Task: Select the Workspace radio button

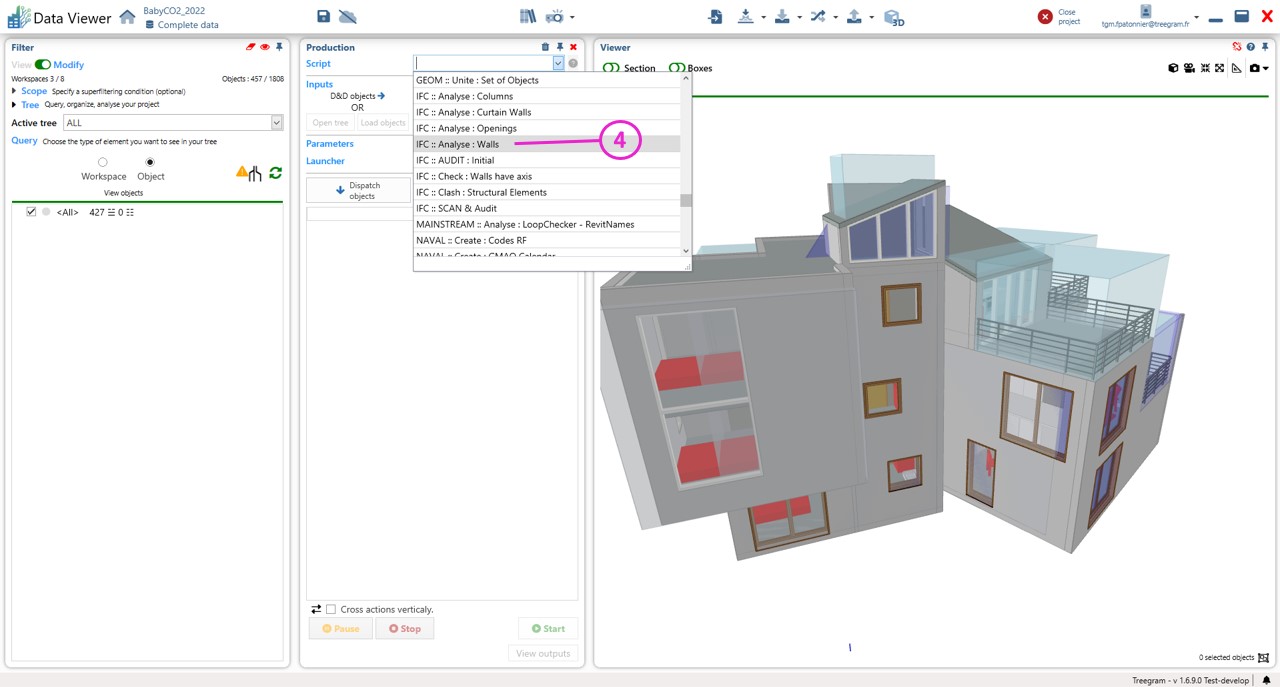Action: 103,162
